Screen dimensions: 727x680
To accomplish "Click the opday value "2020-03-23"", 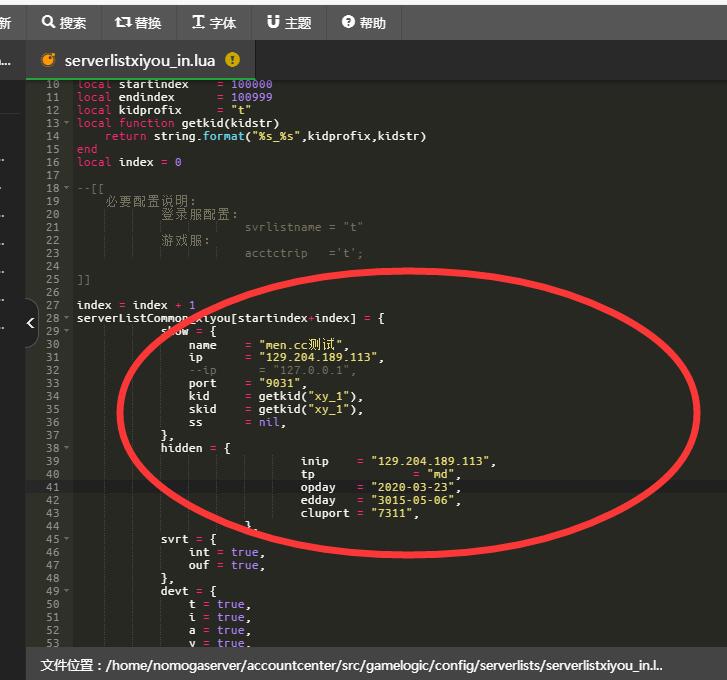I will tap(412, 487).
